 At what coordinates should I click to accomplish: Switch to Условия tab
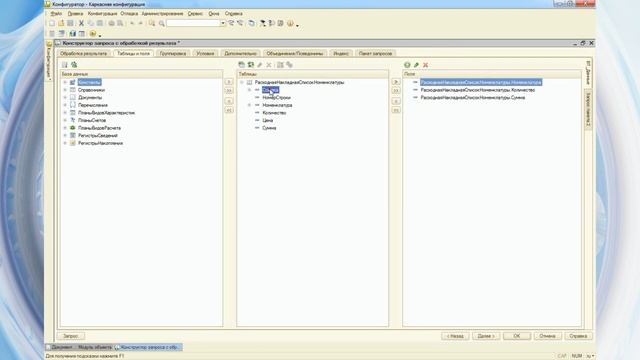click(205, 53)
